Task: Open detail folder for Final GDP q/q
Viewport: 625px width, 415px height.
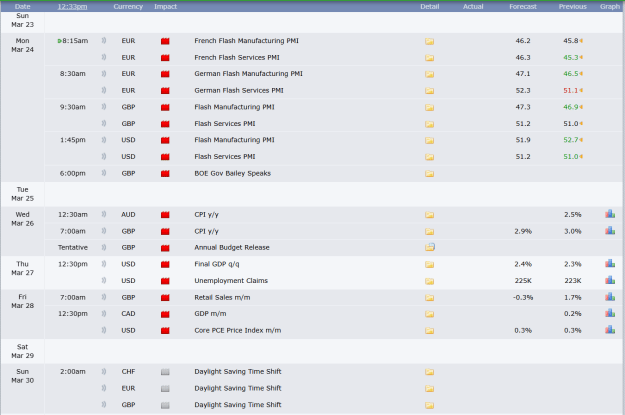Action: coord(429,264)
